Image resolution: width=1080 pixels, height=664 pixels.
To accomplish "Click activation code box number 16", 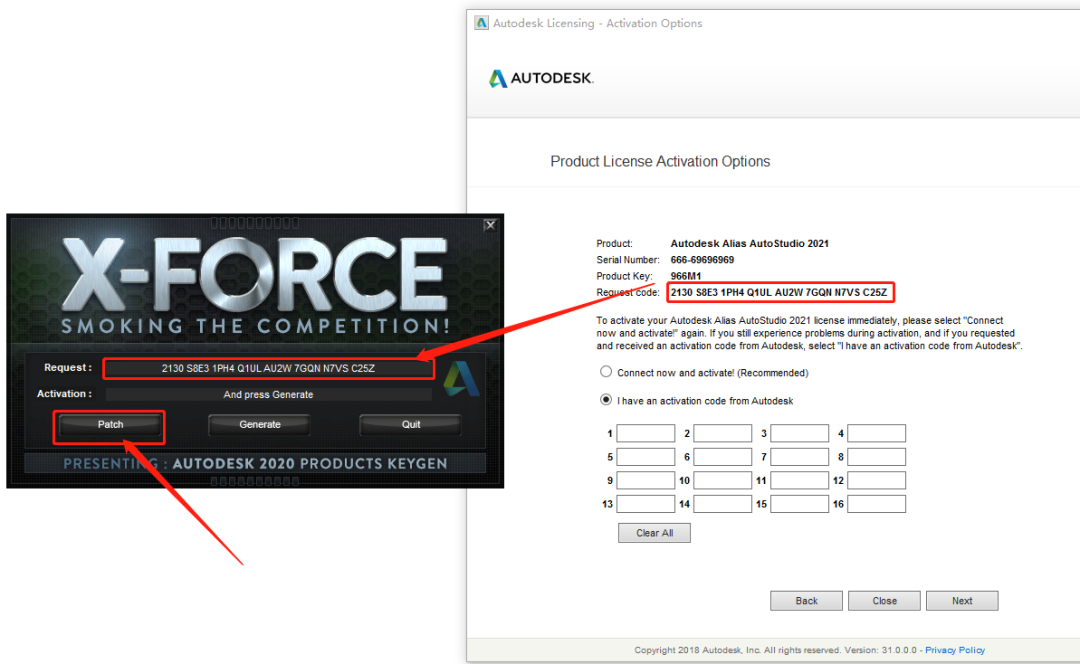I will coord(876,504).
